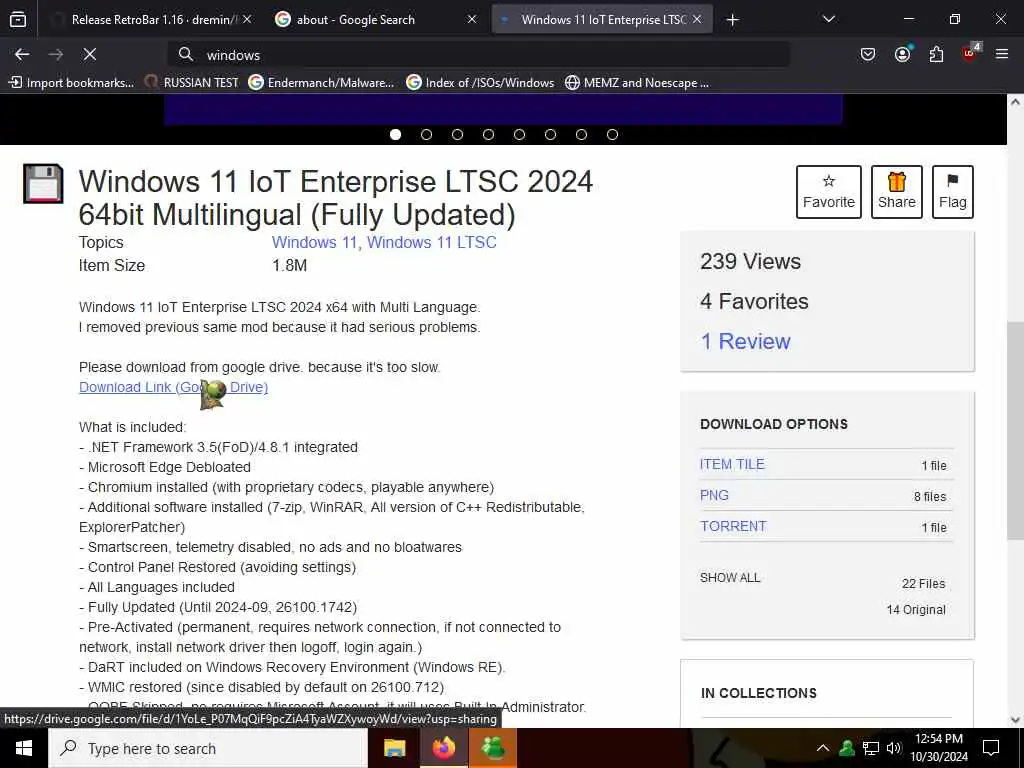Click 14 Original files text
Screen dimensions: 1024x768
[916, 609]
